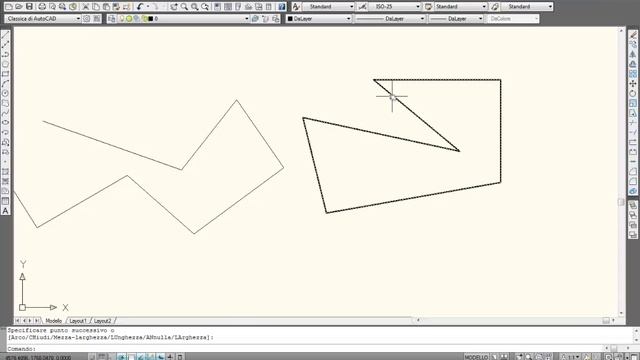
Task: Toggle Polar tracking in status bar
Action: pyautogui.click(x=122, y=357)
